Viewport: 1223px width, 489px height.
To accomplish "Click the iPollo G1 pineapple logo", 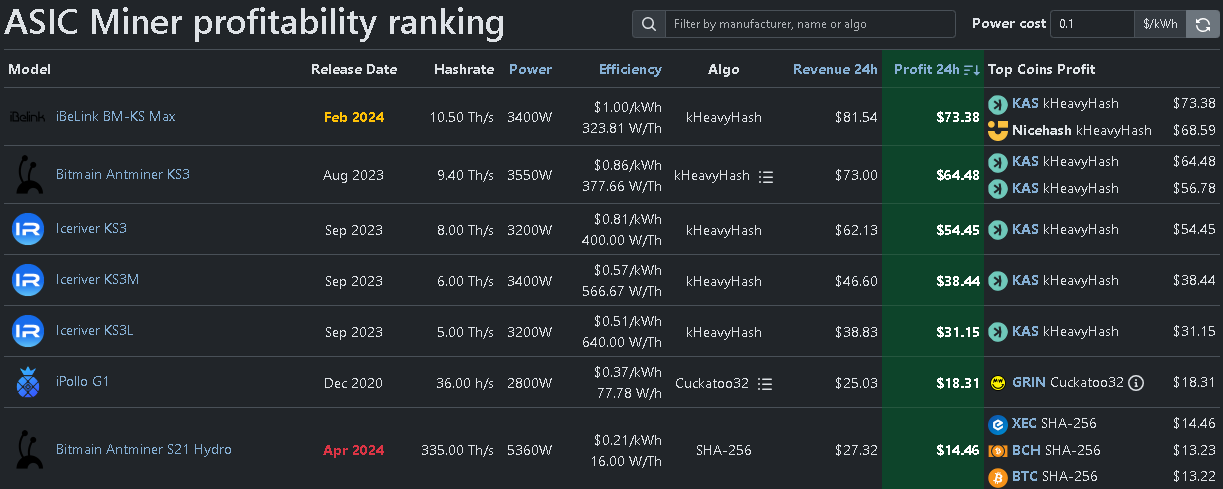I will (27, 382).
